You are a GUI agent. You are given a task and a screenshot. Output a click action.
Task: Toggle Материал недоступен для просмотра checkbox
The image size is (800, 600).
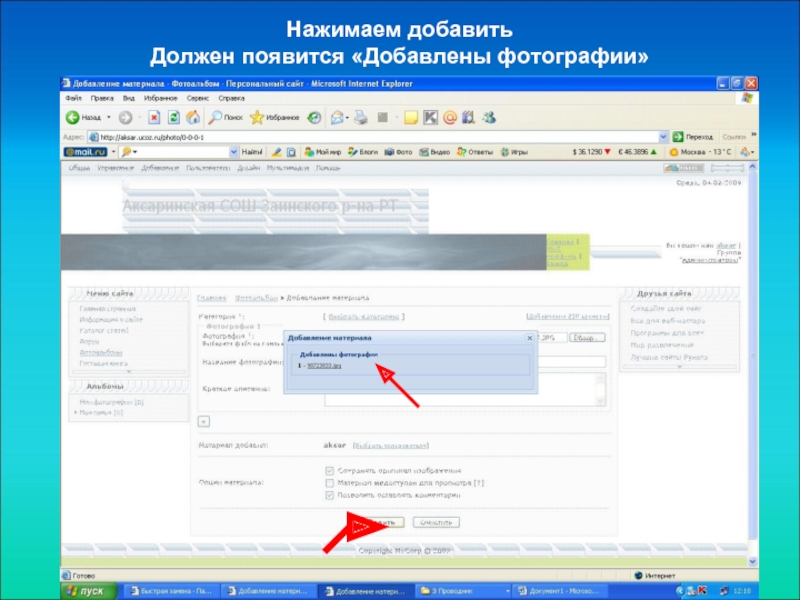[x=330, y=483]
